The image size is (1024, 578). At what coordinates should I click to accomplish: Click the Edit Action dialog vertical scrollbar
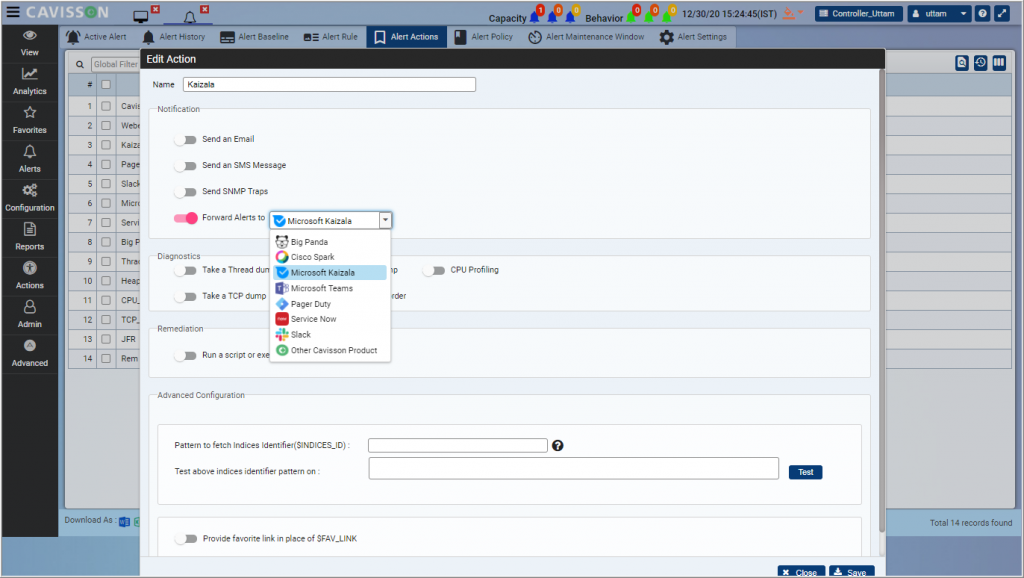[882, 300]
